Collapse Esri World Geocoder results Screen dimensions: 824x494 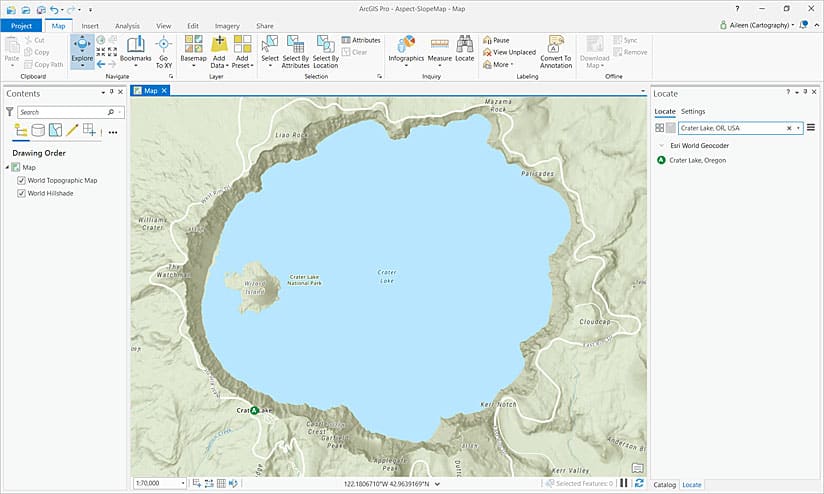661,146
